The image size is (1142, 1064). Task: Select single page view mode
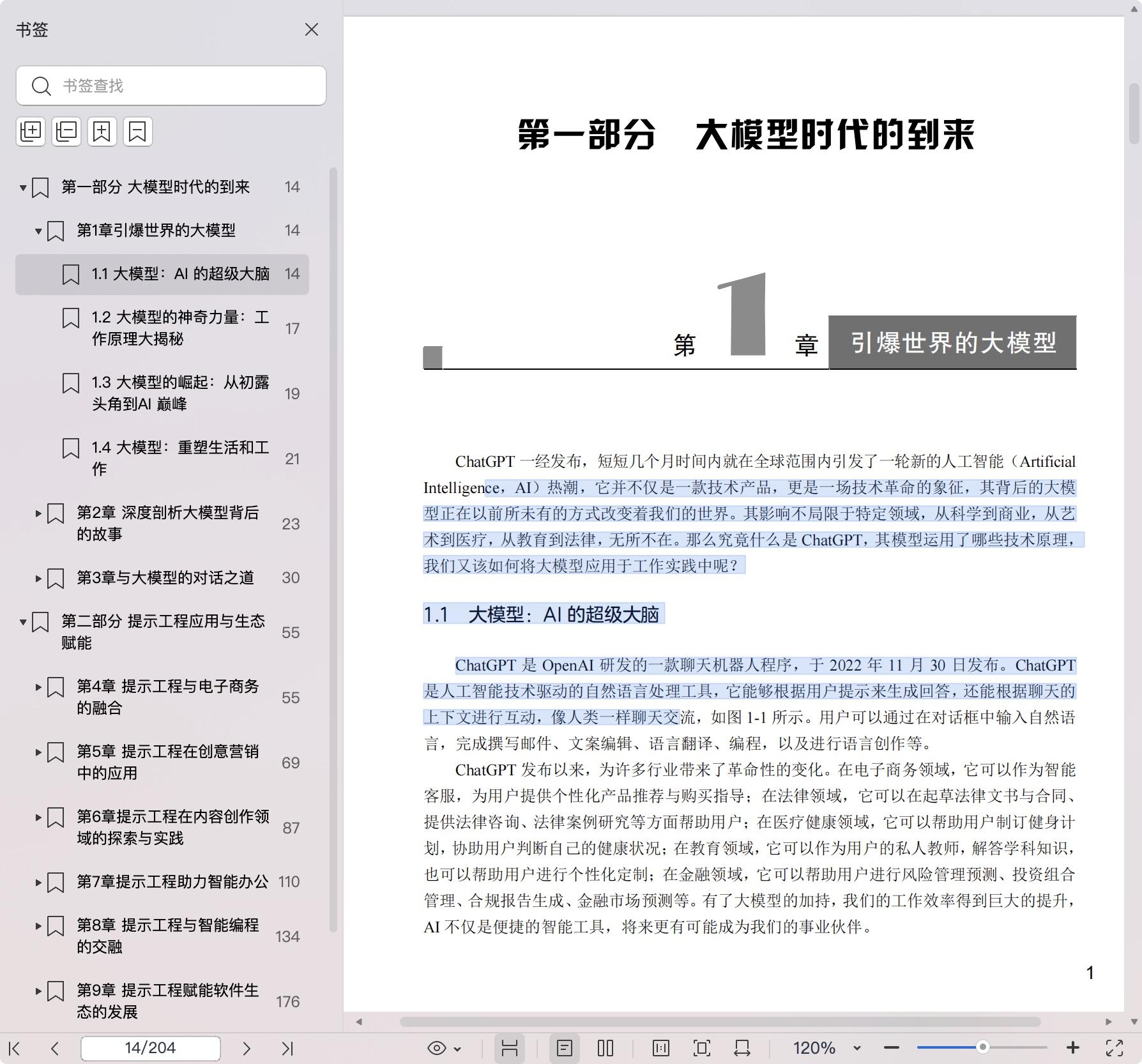tap(565, 1048)
